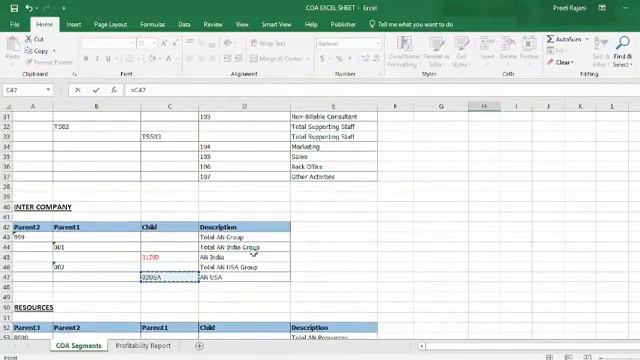Screen dimensions: 640x360
Task: Expand Clipboard dialog launcher
Action: (74, 74)
